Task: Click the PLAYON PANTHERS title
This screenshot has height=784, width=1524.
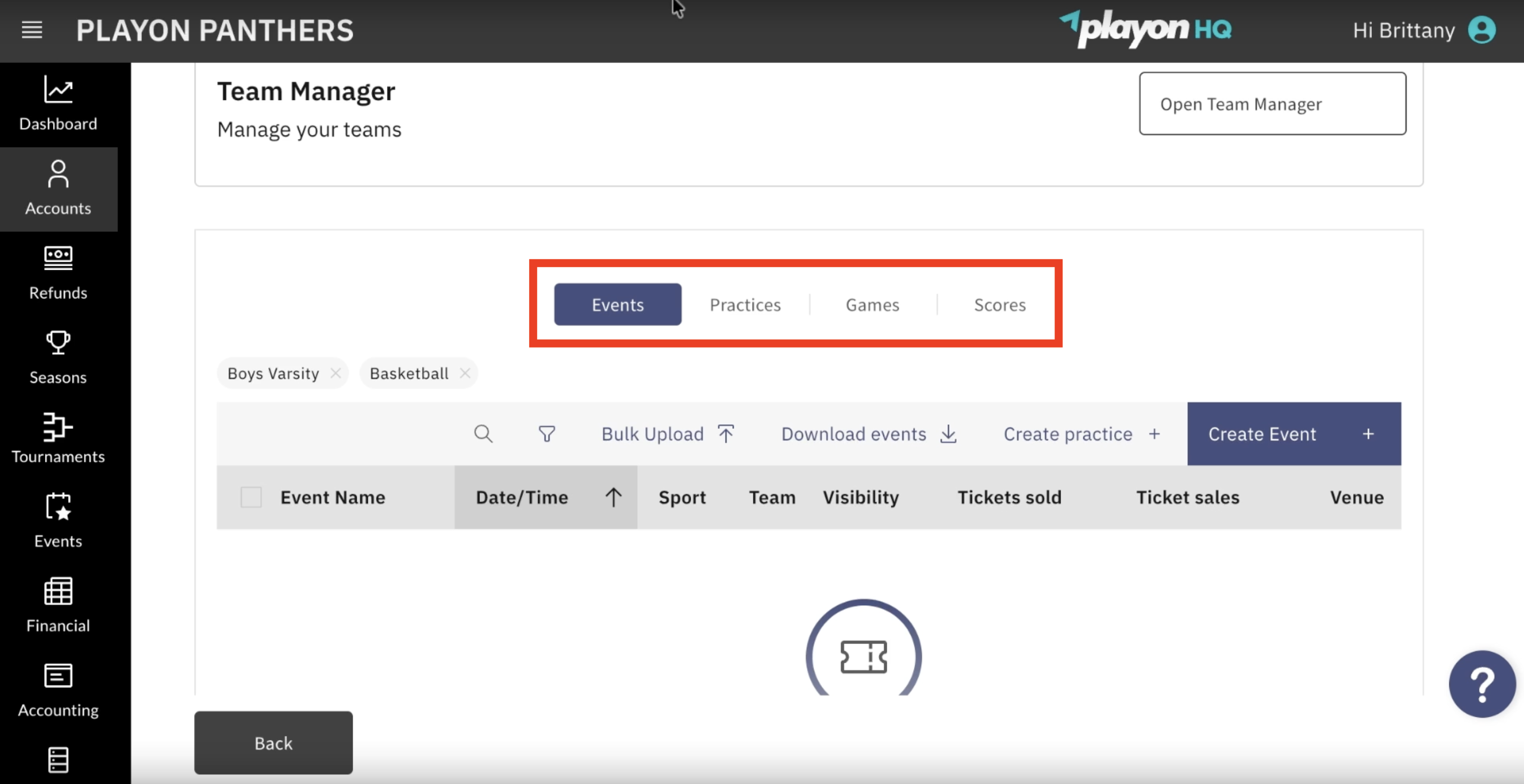Action: click(x=215, y=30)
